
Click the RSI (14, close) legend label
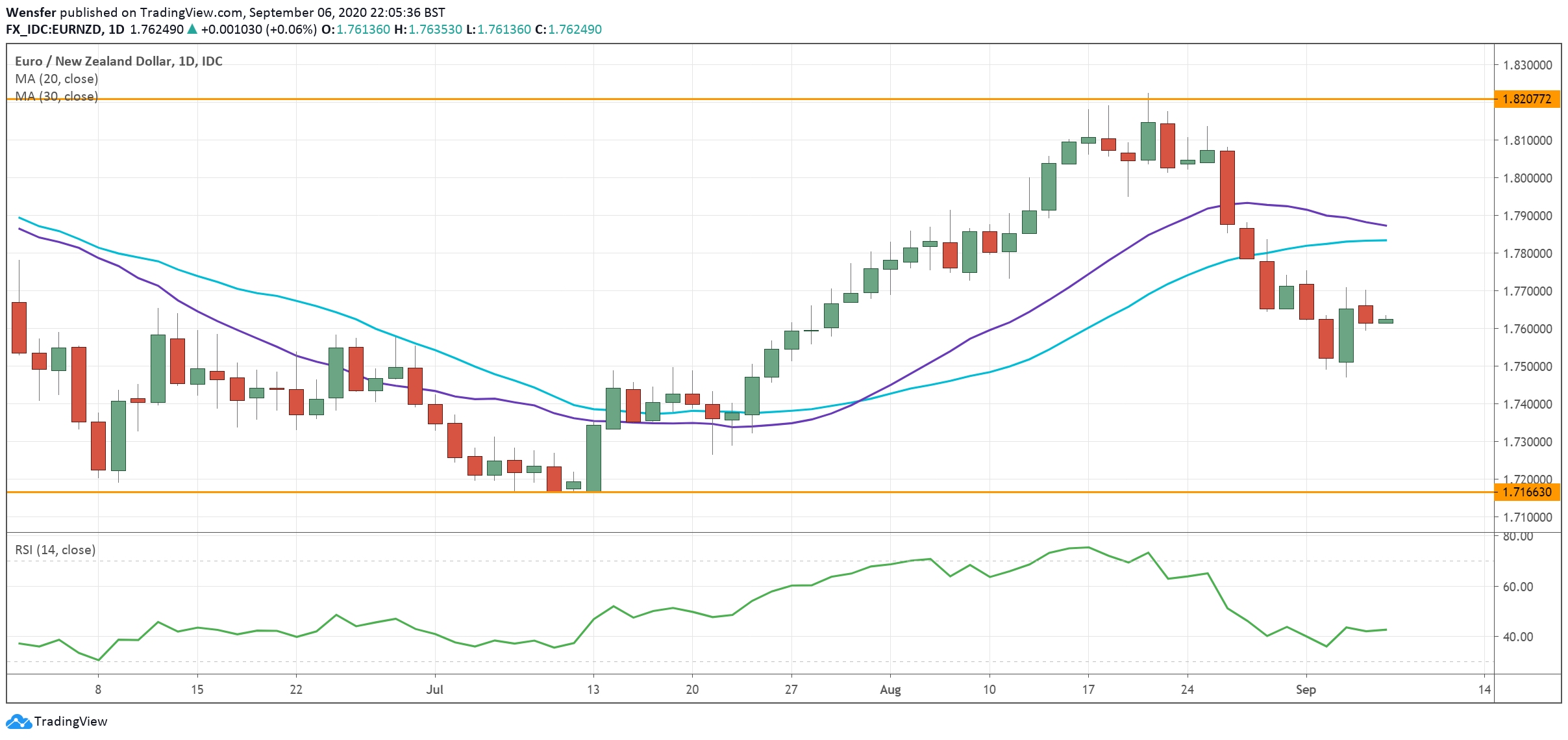pyautogui.click(x=55, y=550)
